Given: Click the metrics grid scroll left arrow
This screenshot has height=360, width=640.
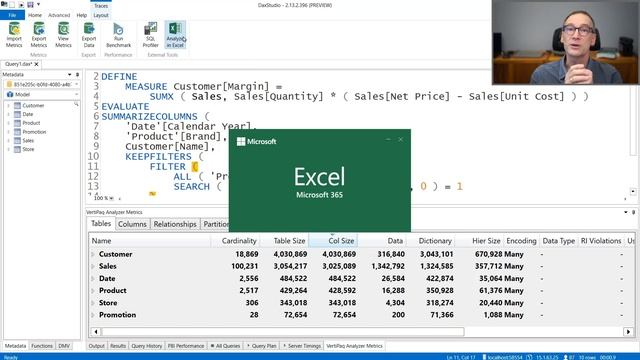Looking at the screenshot, I should [96, 332].
